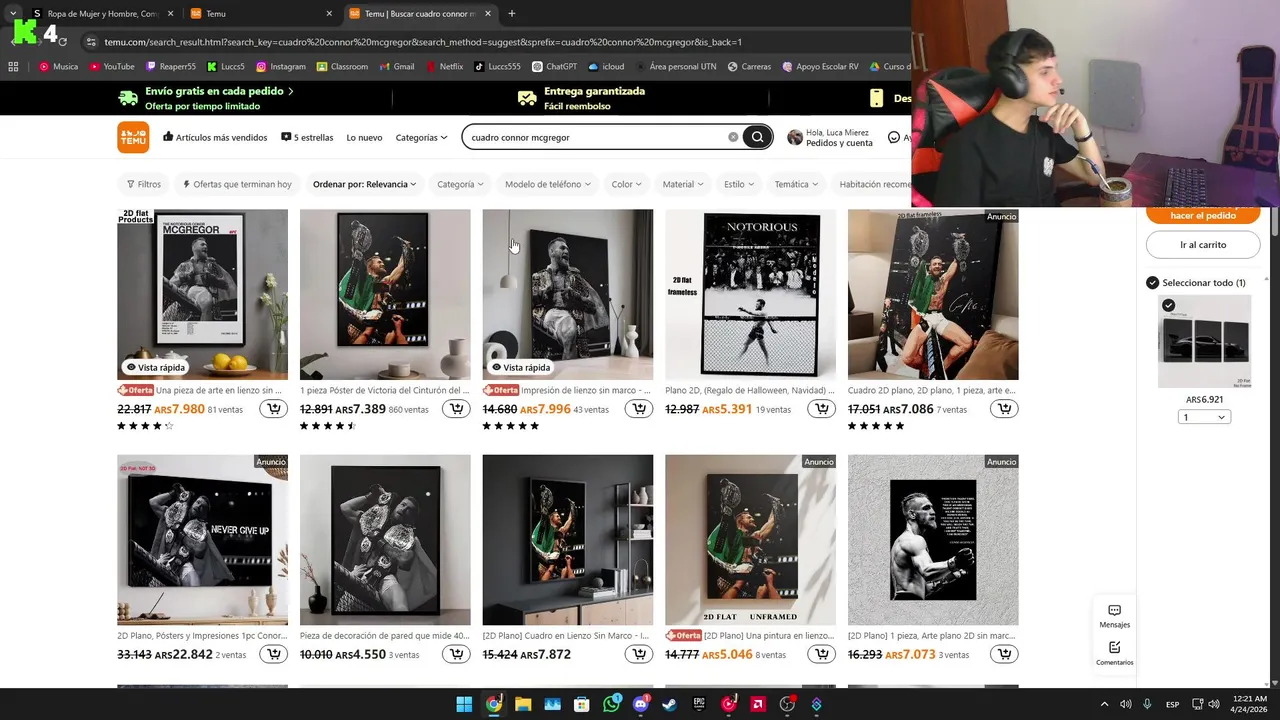
Task: Expand the Modelo de teléfono filter
Action: tap(547, 184)
